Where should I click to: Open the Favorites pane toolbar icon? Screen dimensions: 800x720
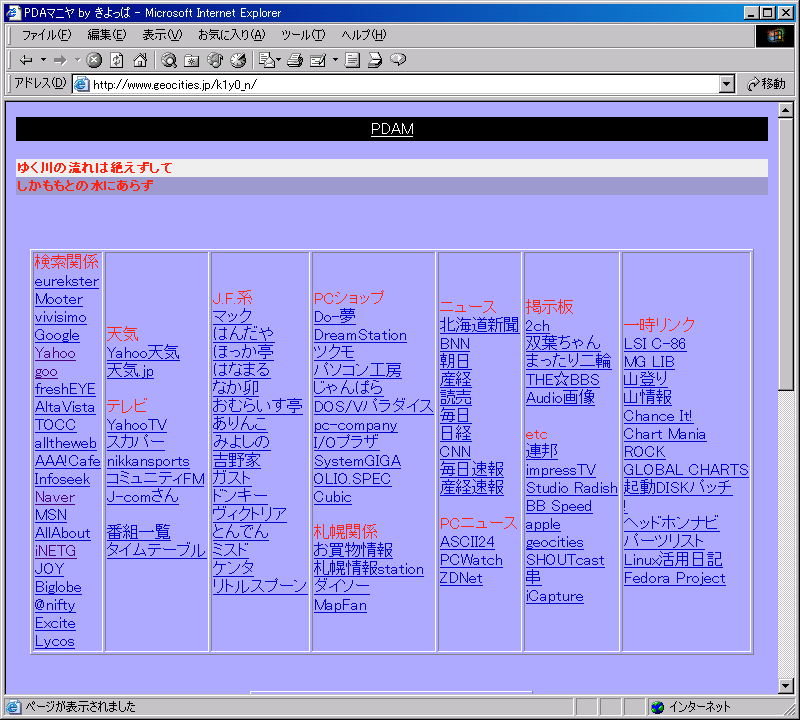pyautogui.click(x=191, y=60)
